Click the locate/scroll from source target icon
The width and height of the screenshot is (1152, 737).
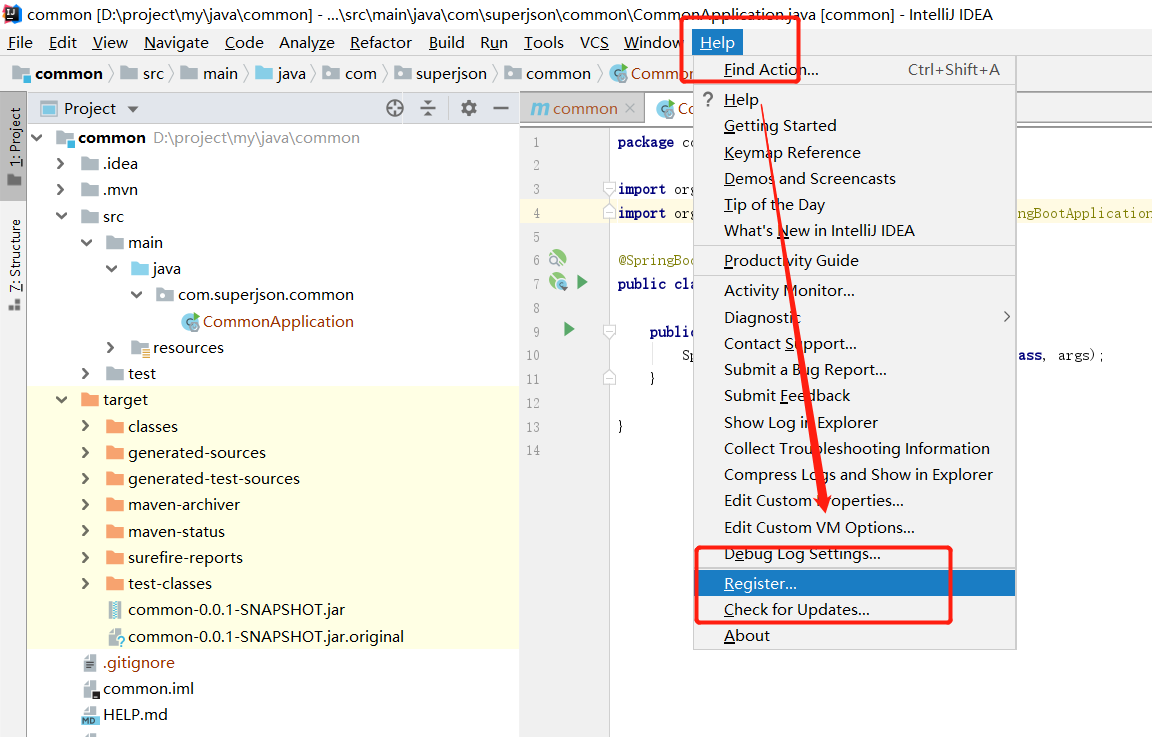(x=395, y=109)
